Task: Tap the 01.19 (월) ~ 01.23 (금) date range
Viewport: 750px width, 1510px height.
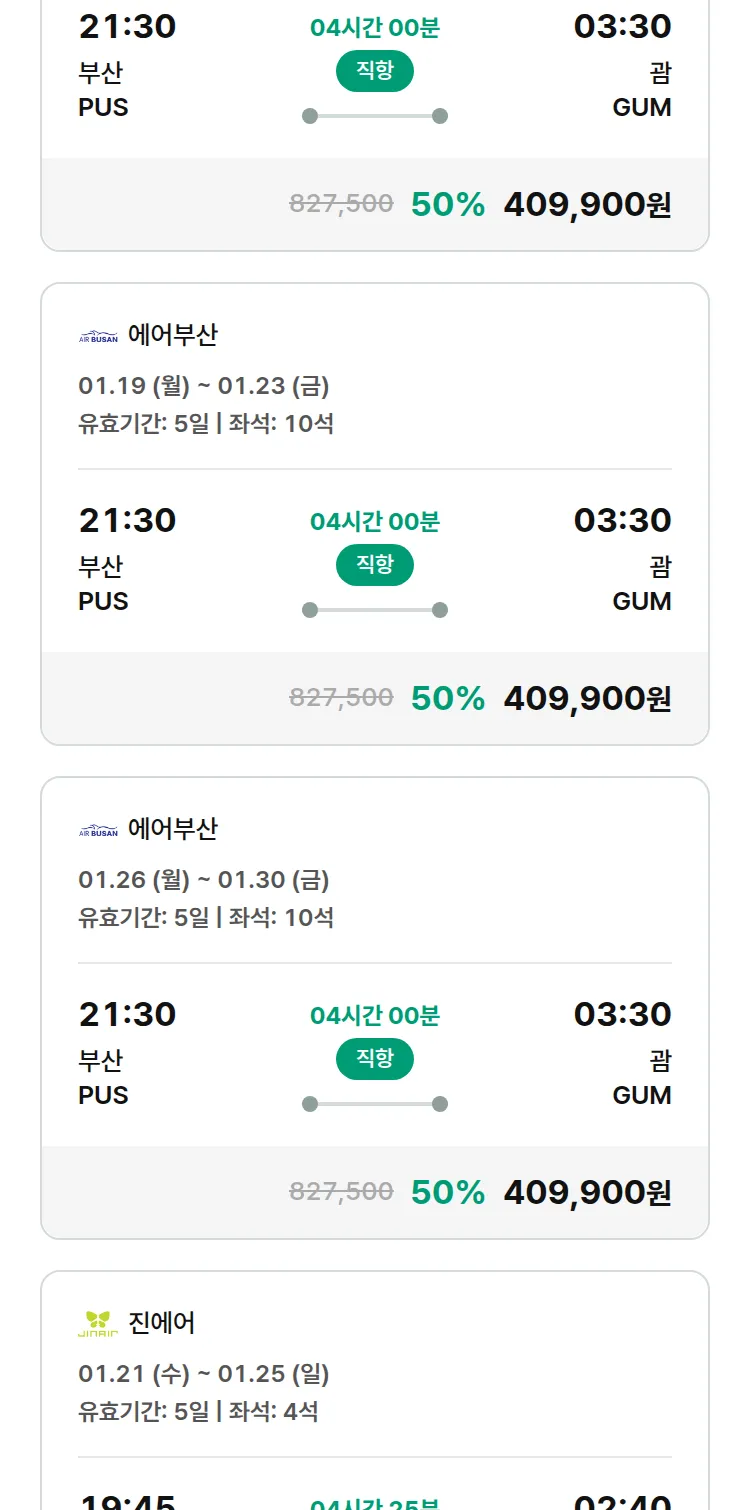Action: point(204,386)
